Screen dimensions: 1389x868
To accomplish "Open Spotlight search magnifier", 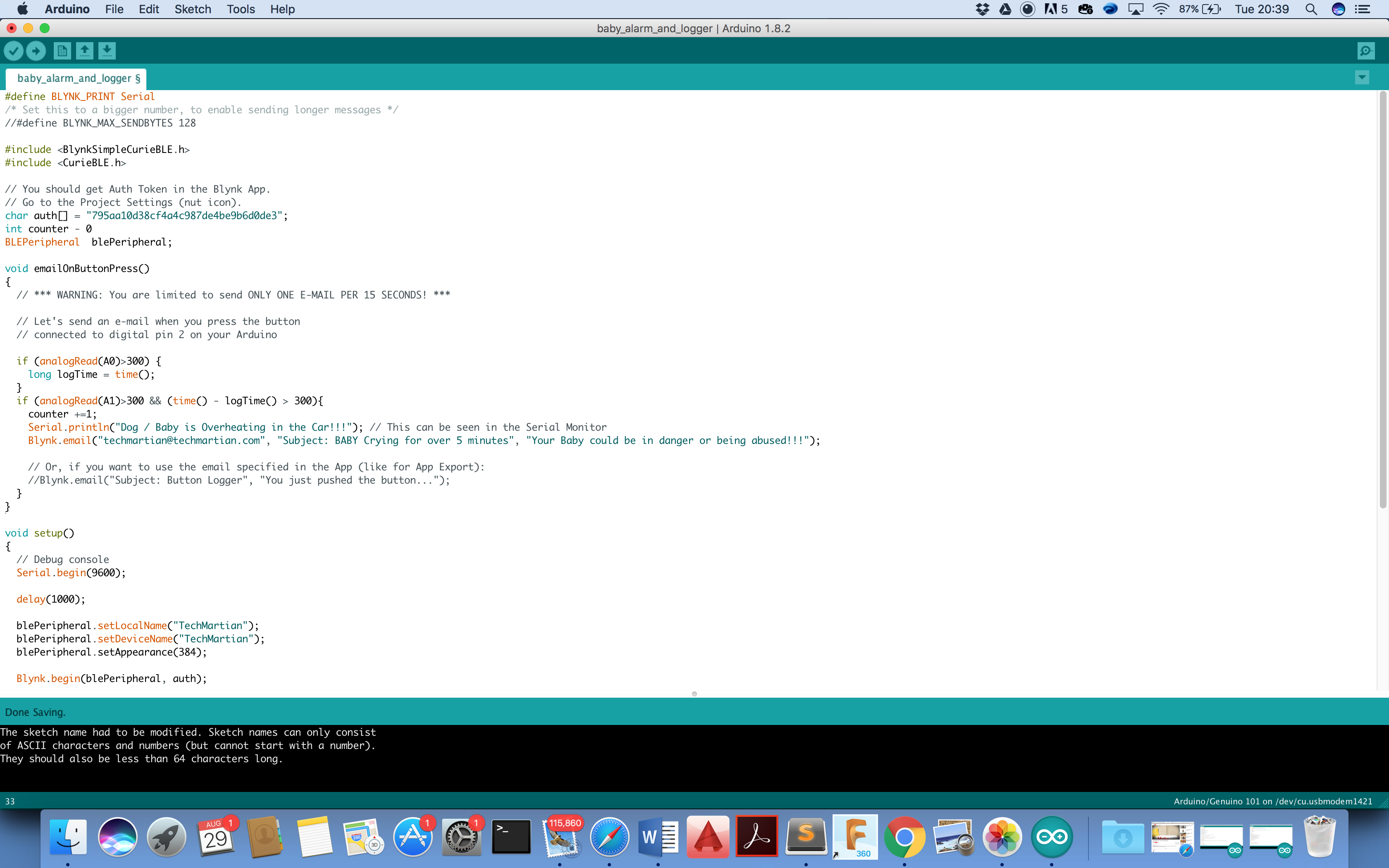I will click(1311, 9).
